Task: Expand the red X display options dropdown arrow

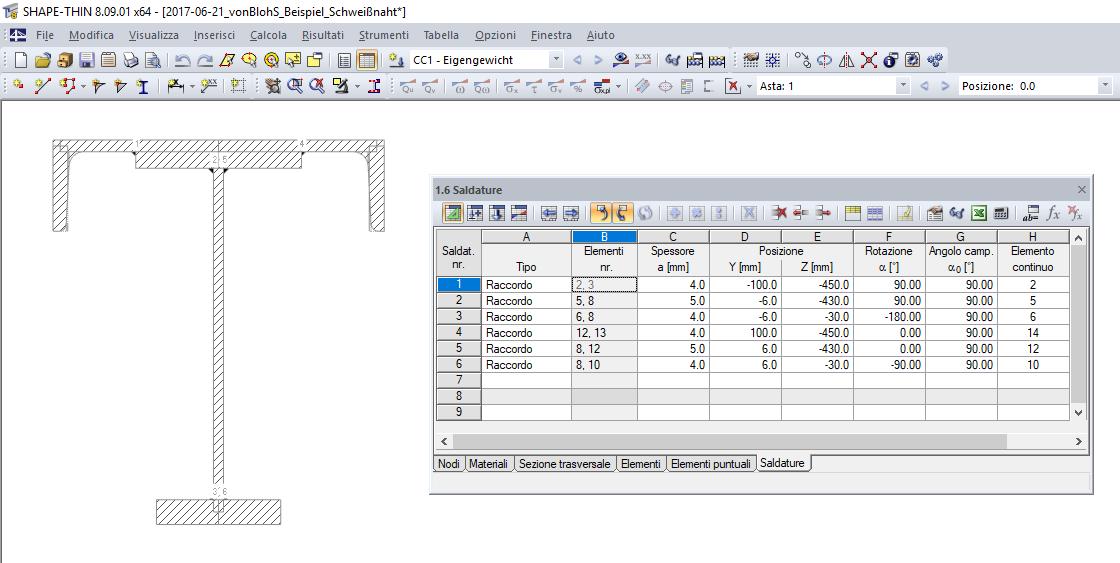Action: coord(749,86)
